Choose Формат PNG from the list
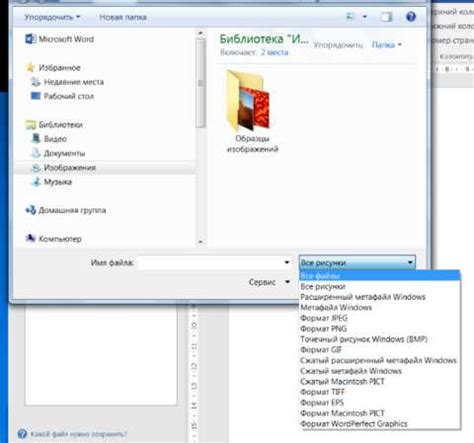 (x=323, y=329)
